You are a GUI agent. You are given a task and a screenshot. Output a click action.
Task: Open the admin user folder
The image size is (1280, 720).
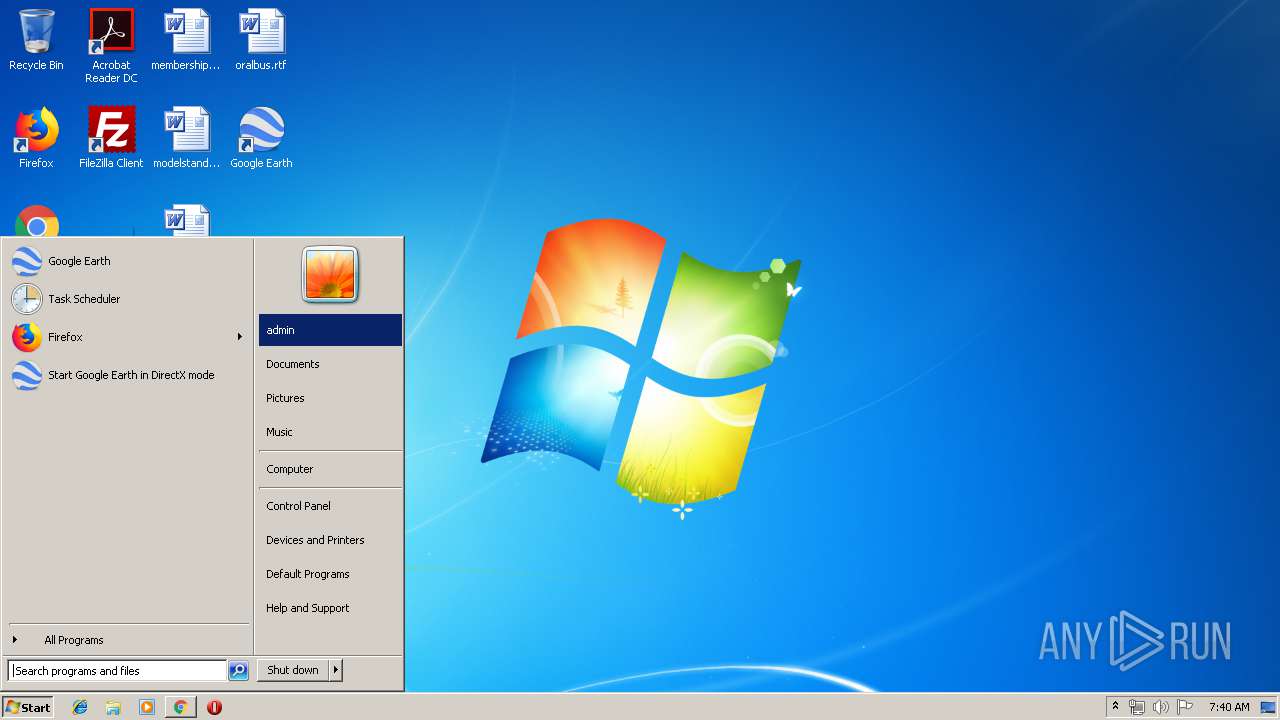[330, 330]
